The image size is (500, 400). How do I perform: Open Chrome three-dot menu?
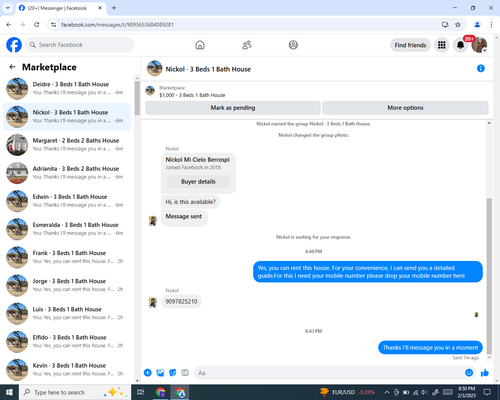[491, 24]
